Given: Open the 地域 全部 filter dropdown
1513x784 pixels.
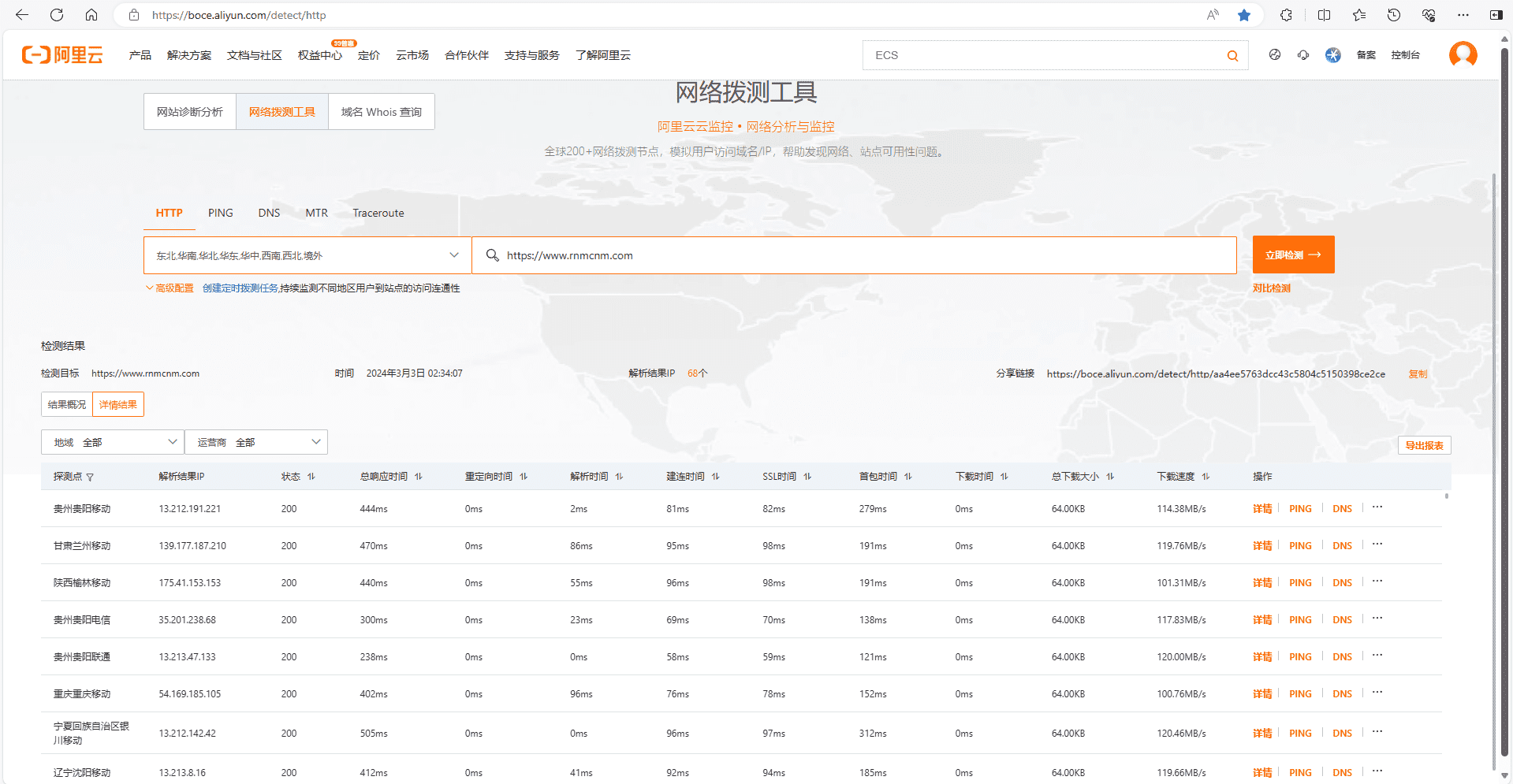Looking at the screenshot, I should pyautogui.click(x=111, y=442).
